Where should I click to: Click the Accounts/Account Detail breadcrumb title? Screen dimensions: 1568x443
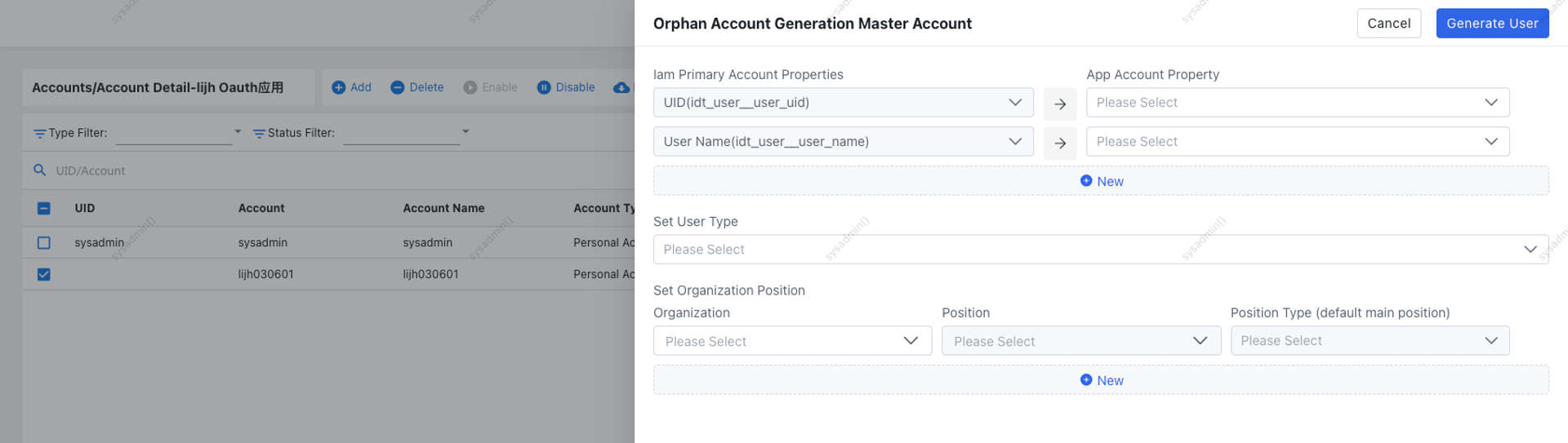[x=158, y=87]
